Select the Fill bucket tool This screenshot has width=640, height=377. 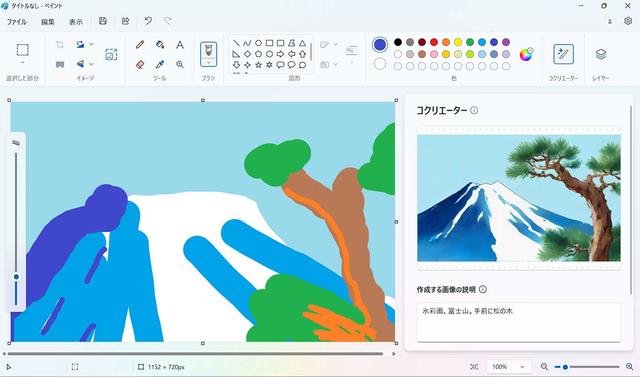click(x=160, y=44)
